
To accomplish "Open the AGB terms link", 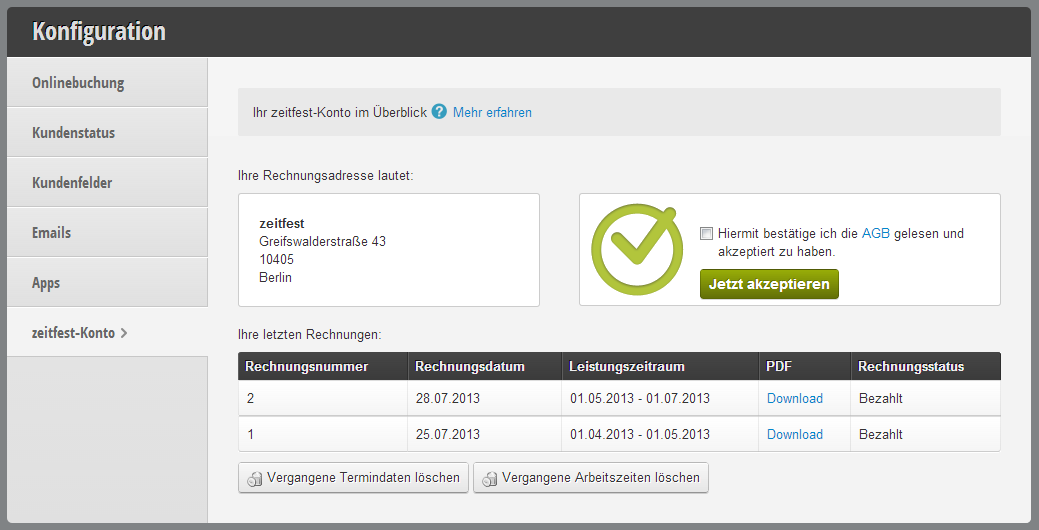I will [x=875, y=233].
